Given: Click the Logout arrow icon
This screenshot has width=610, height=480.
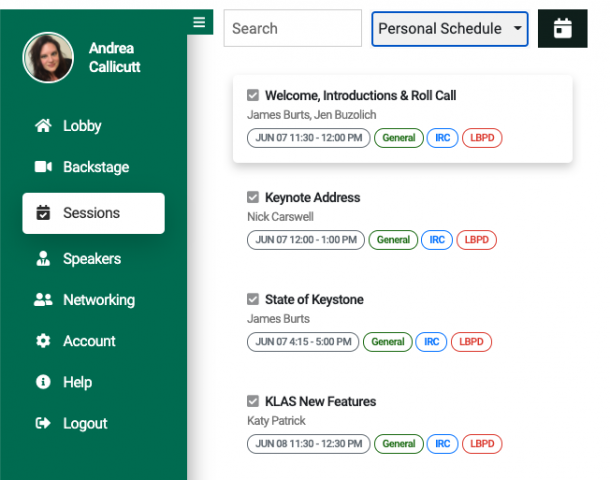Looking at the screenshot, I should 43,423.
